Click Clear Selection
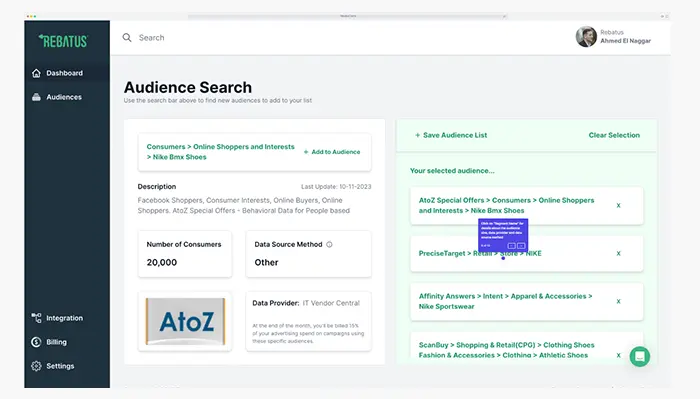 click(614, 135)
